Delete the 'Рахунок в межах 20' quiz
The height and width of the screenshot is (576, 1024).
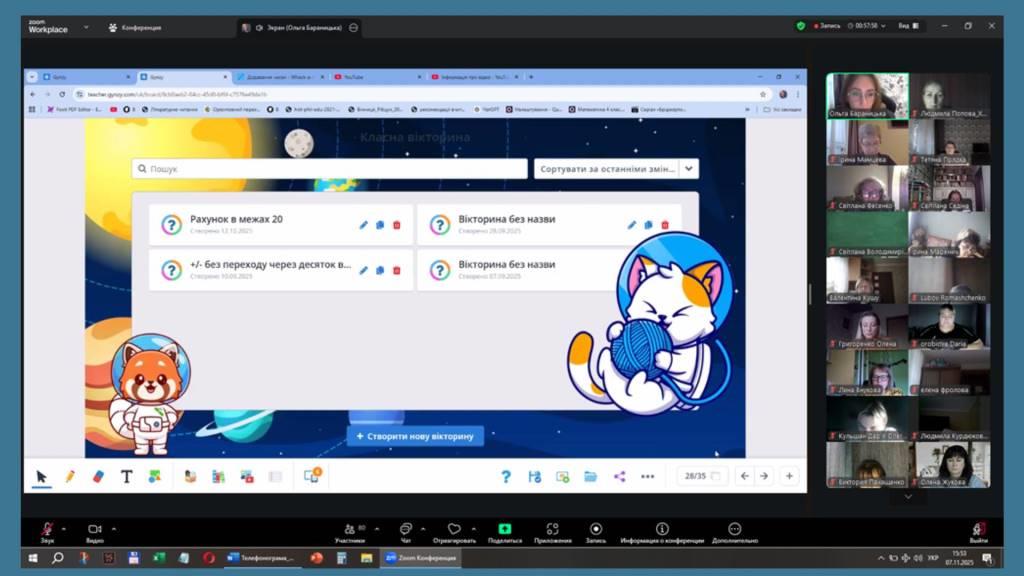tap(397, 225)
